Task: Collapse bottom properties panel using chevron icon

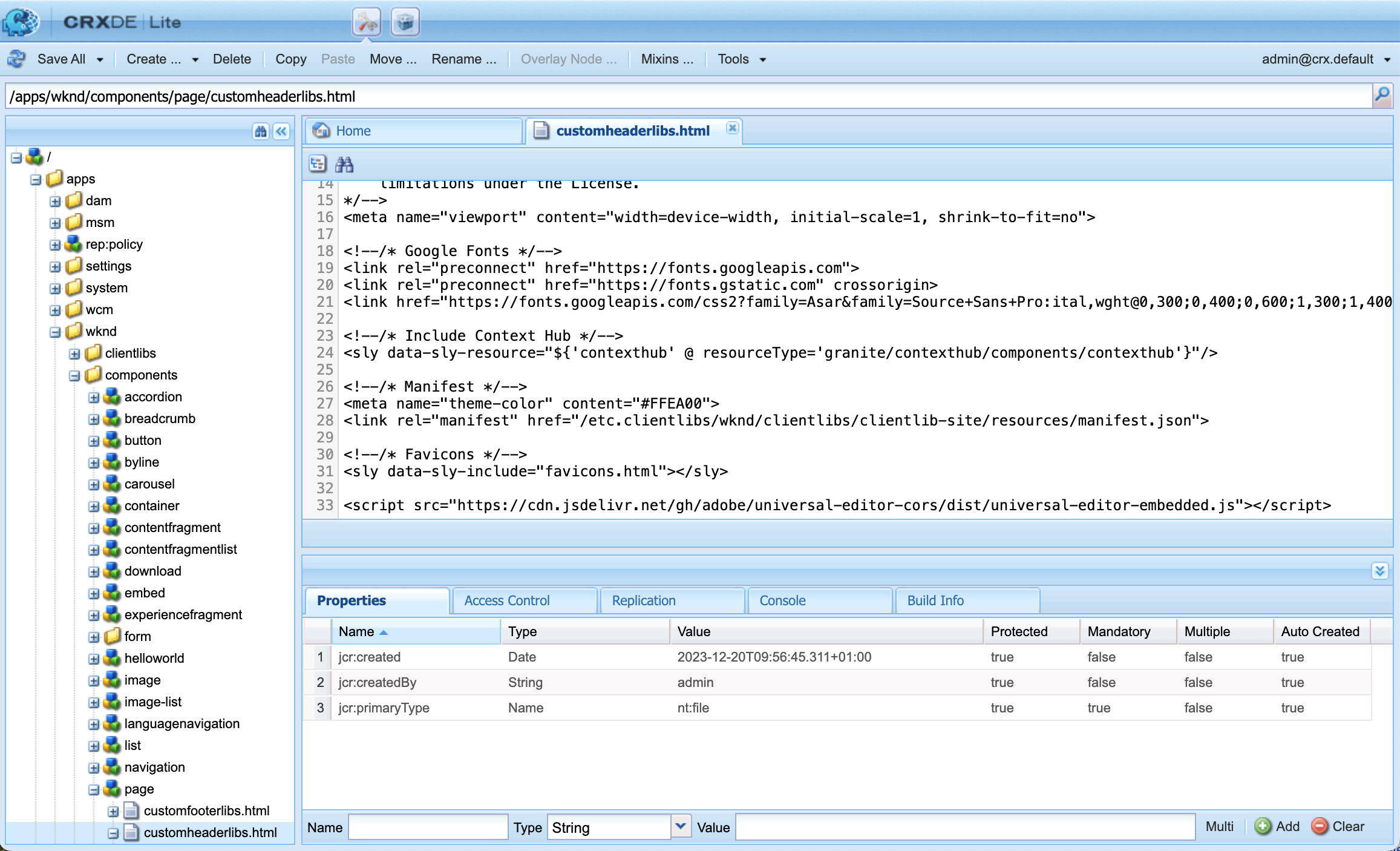Action: (1379, 571)
